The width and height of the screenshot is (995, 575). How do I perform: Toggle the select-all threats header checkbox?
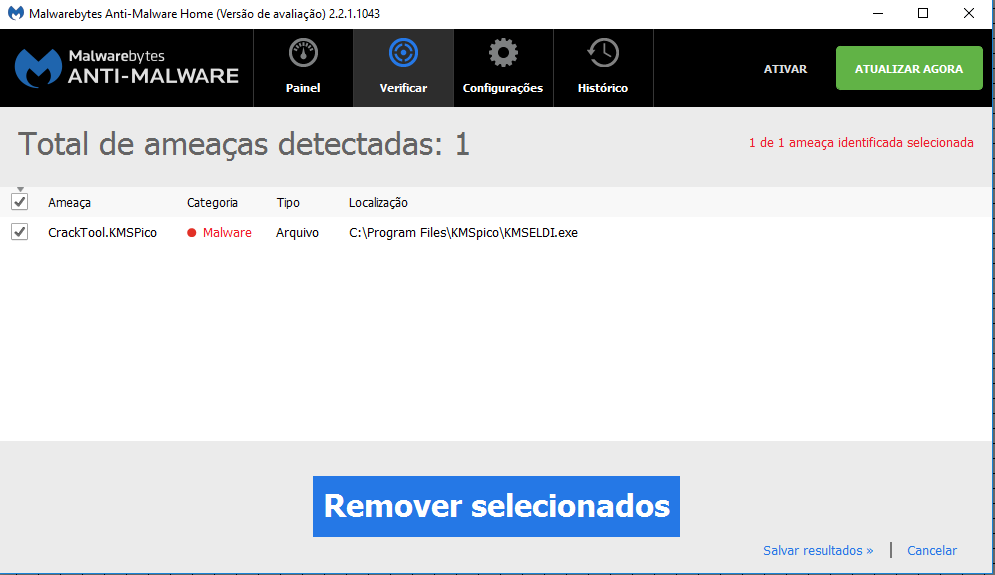click(20, 202)
